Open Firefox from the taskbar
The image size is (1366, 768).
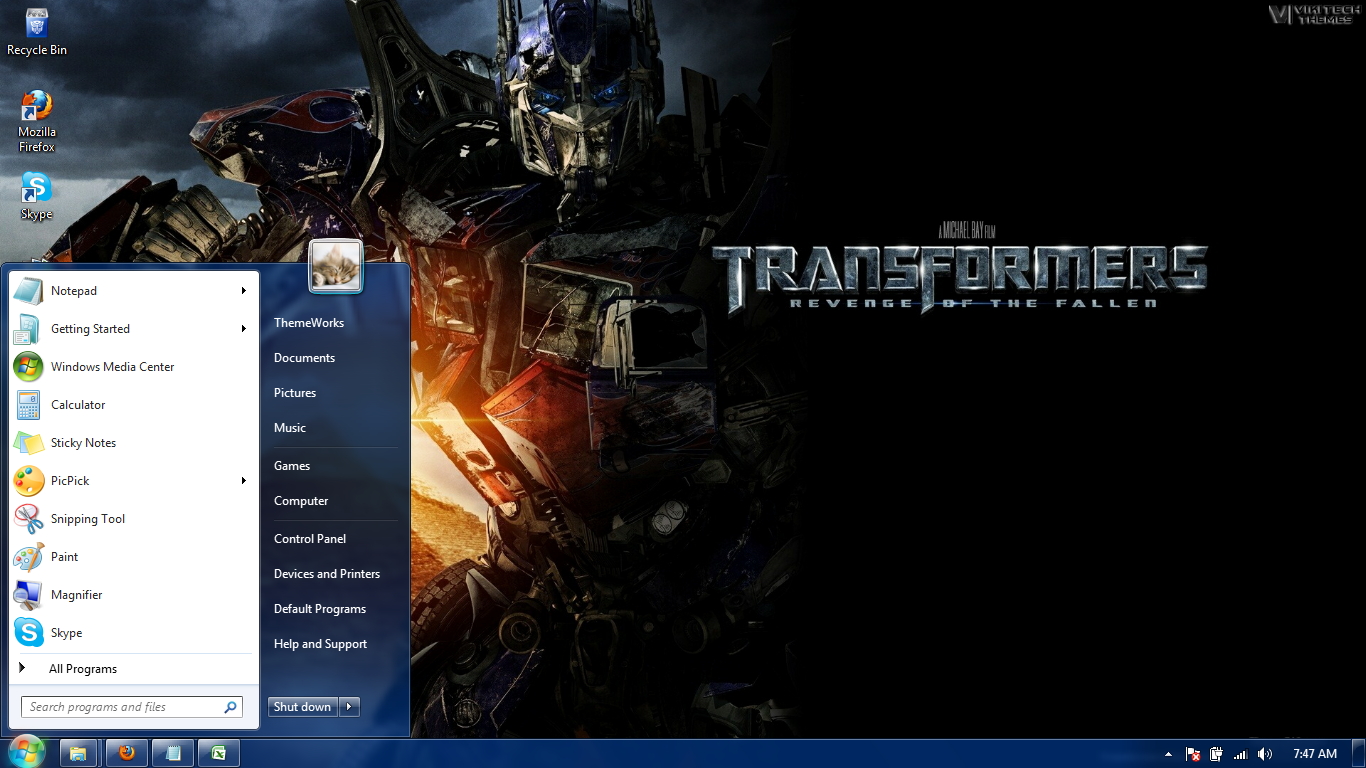pyautogui.click(x=126, y=752)
